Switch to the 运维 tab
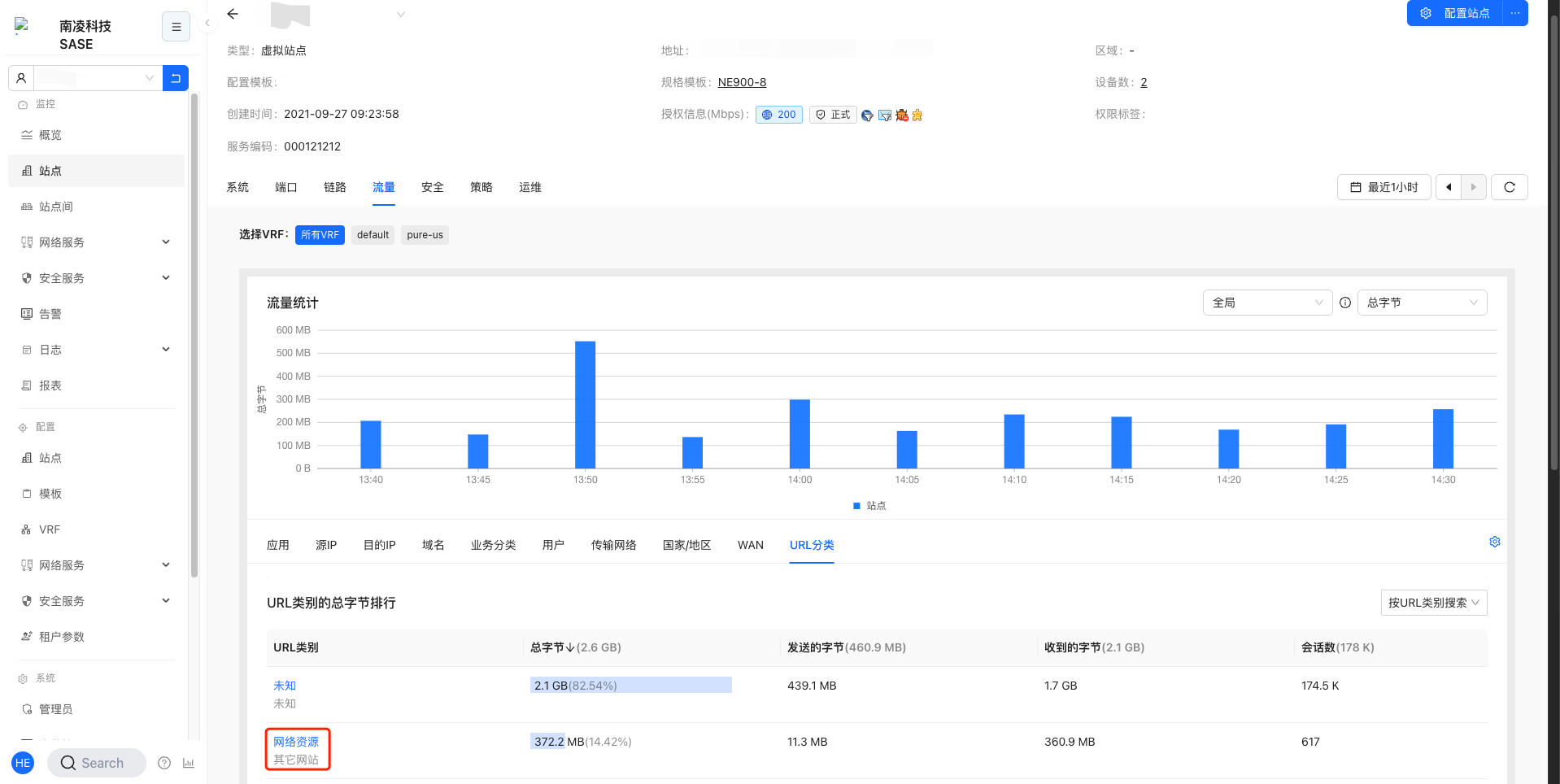Image resolution: width=1560 pixels, height=784 pixels. (530, 187)
